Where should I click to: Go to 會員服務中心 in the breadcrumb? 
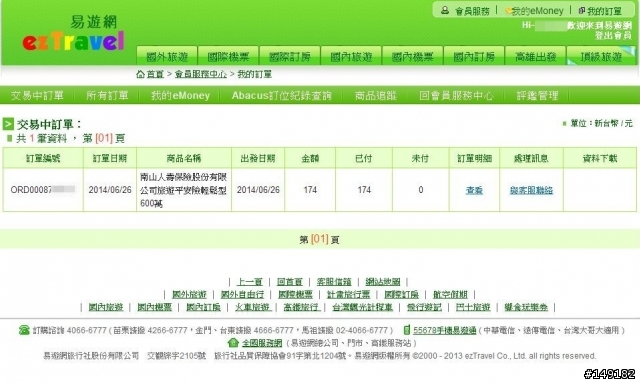[200, 74]
